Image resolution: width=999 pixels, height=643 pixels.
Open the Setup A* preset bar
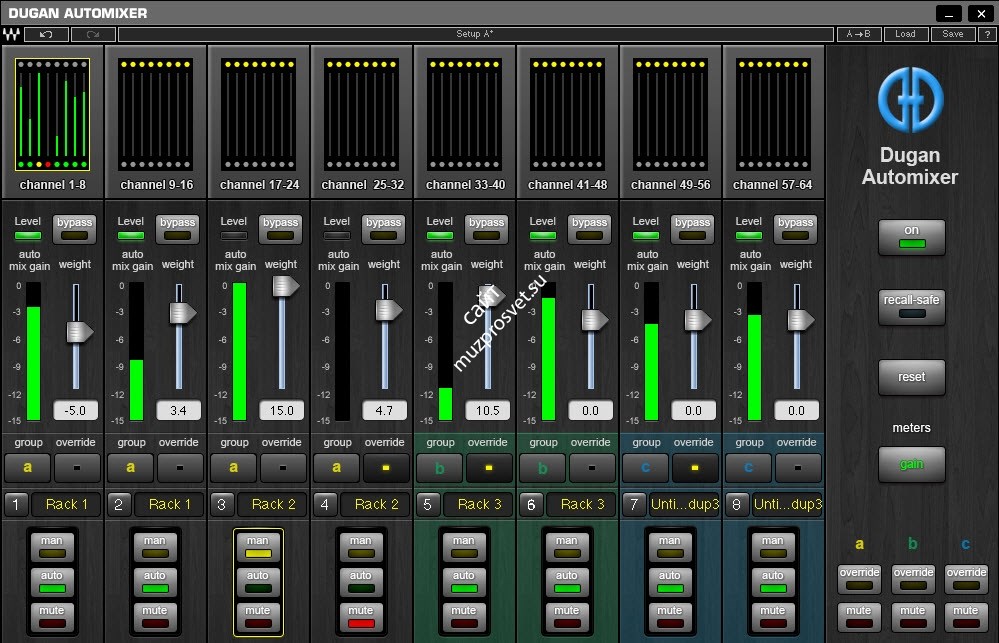point(475,34)
